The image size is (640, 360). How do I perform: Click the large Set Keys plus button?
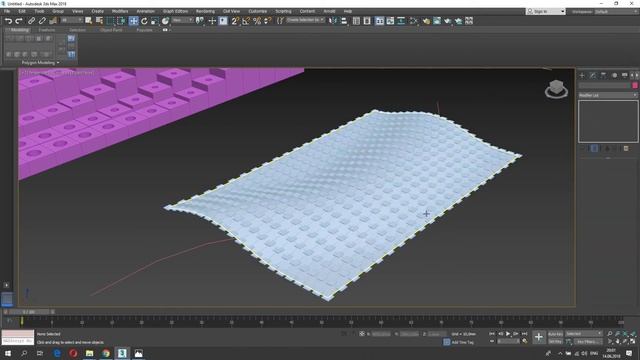(x=539, y=337)
